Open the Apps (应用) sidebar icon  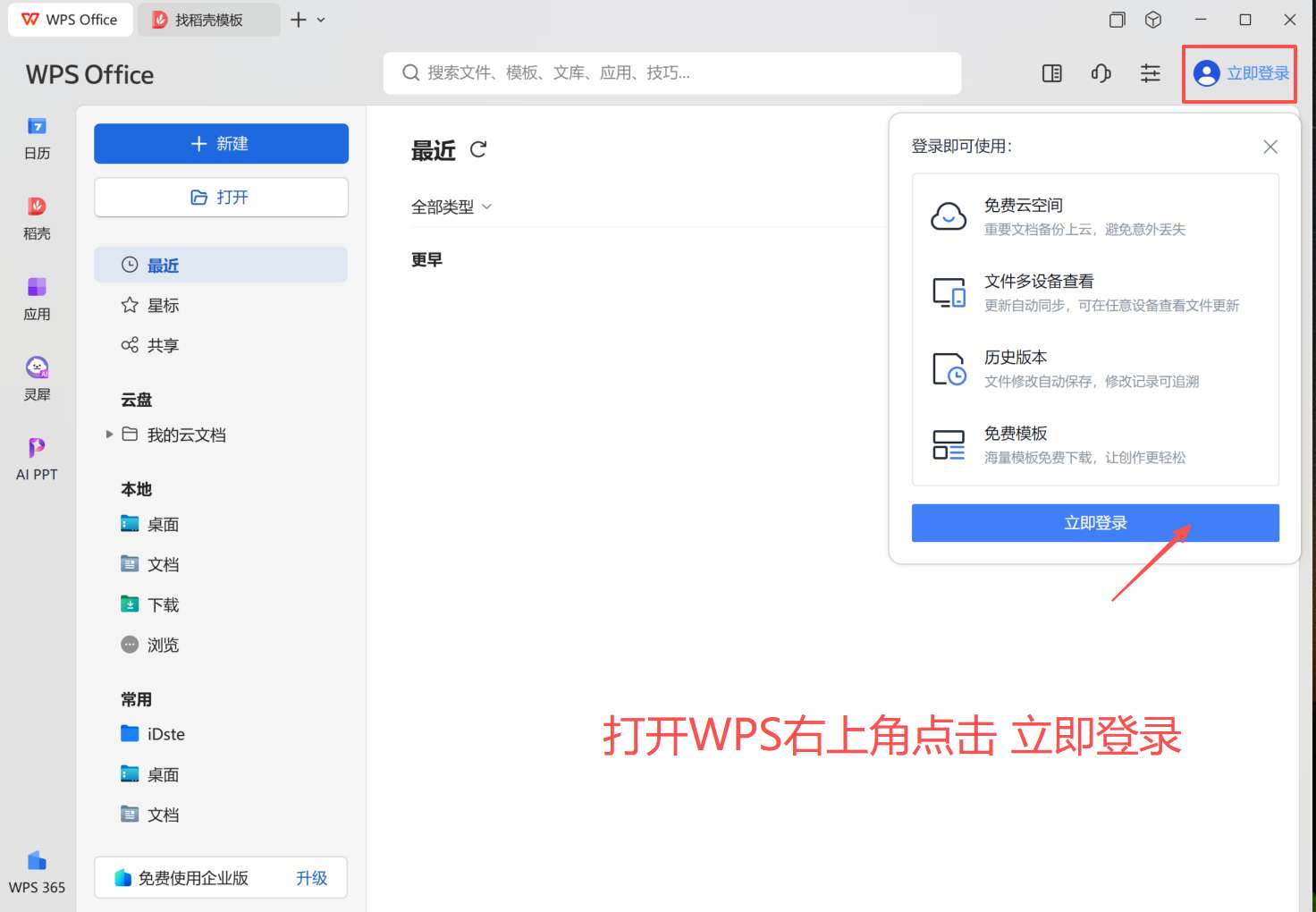tap(37, 299)
